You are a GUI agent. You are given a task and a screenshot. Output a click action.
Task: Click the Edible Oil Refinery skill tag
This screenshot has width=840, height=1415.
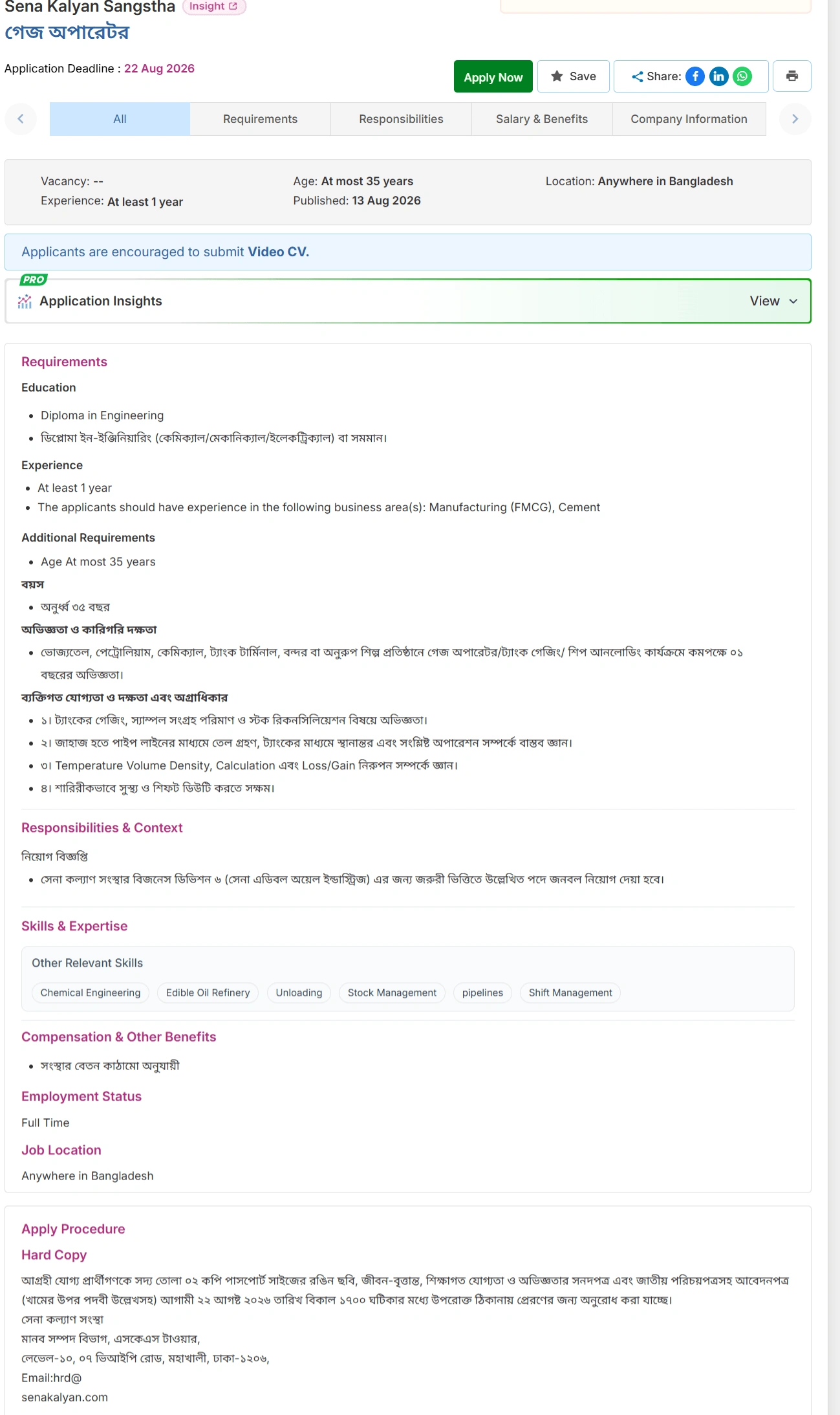point(208,993)
